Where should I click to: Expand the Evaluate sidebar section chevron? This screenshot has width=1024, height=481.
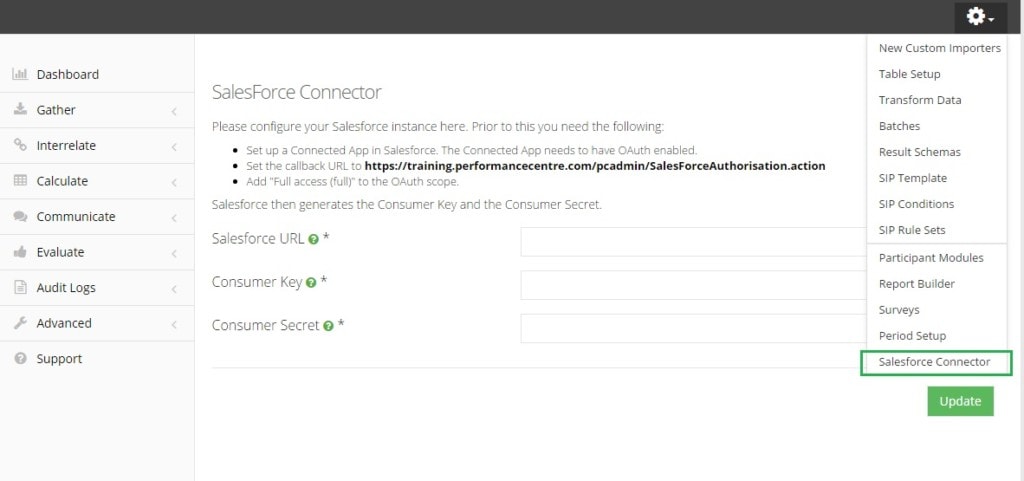point(174,254)
